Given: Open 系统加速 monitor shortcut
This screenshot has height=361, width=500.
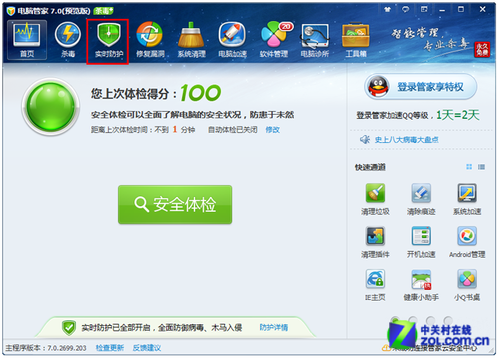Looking at the screenshot, I should pyautogui.click(x=467, y=199).
